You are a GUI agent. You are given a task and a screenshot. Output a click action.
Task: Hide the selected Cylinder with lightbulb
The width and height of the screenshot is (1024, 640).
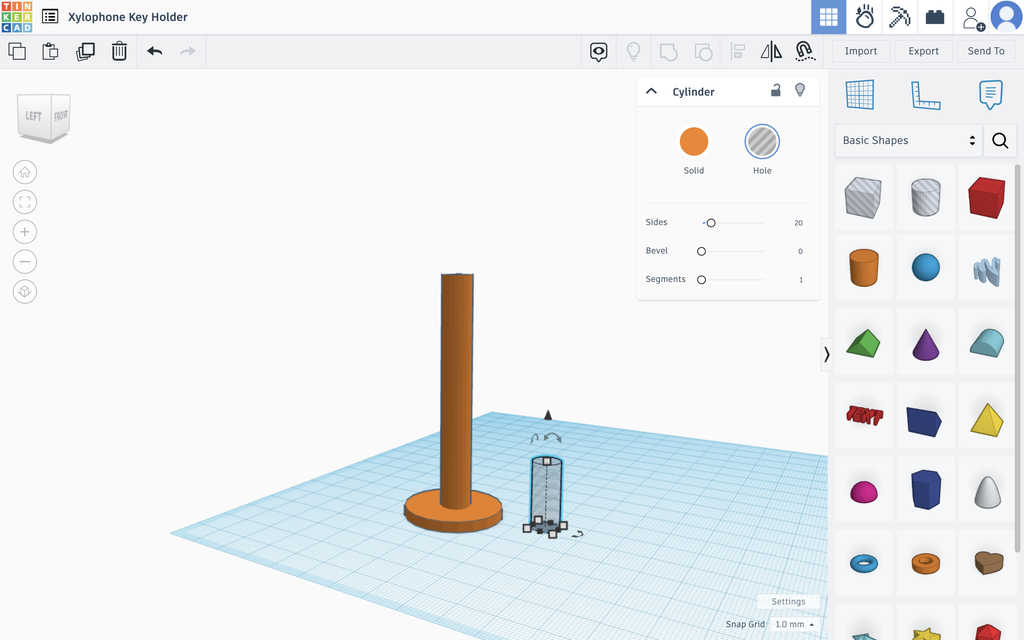click(x=800, y=90)
